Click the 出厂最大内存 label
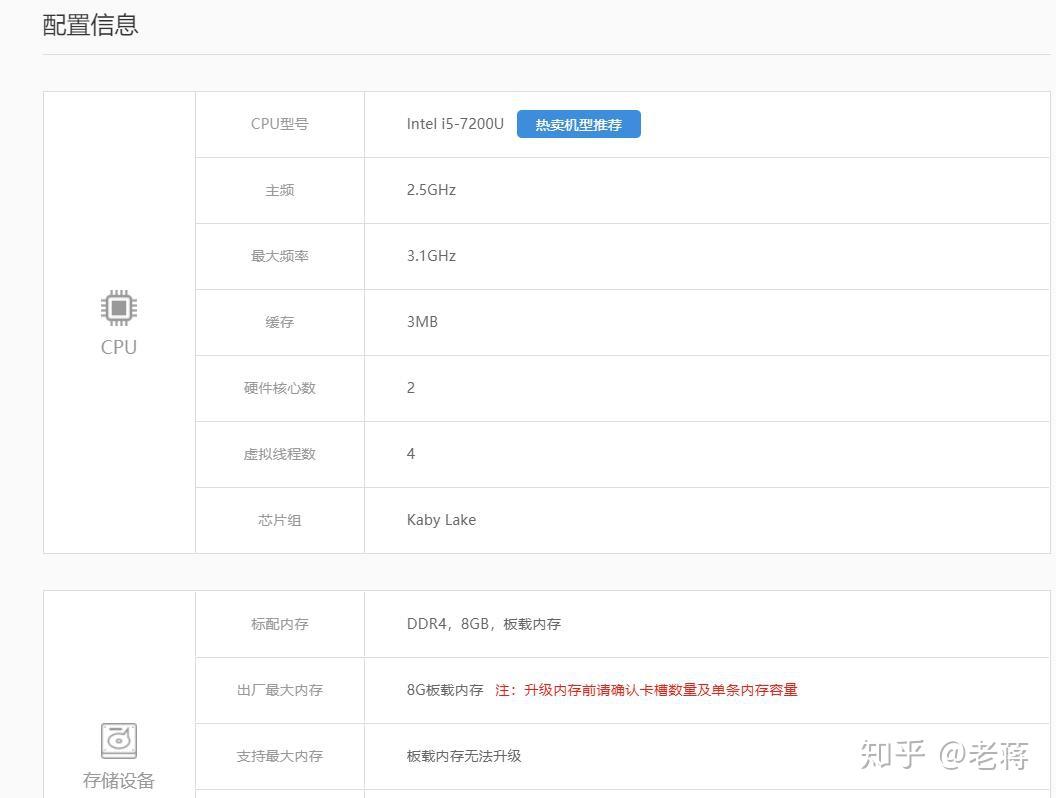Image resolution: width=1056 pixels, height=798 pixels. coord(279,690)
